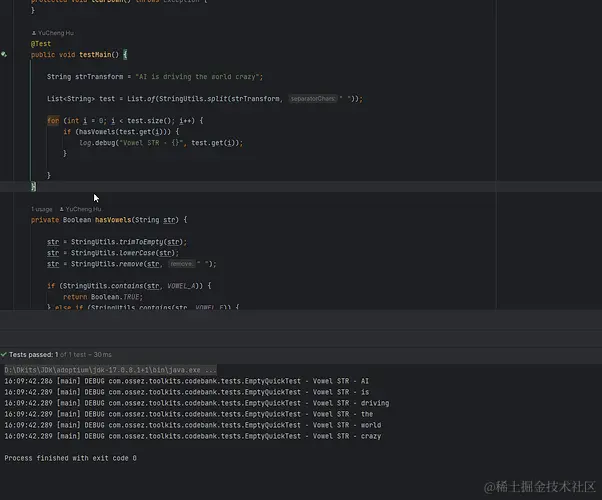This screenshot has width=602, height=500.
Task: Click the console line ending in 'Vowel STR - crazy'
Action: [x=193, y=436]
